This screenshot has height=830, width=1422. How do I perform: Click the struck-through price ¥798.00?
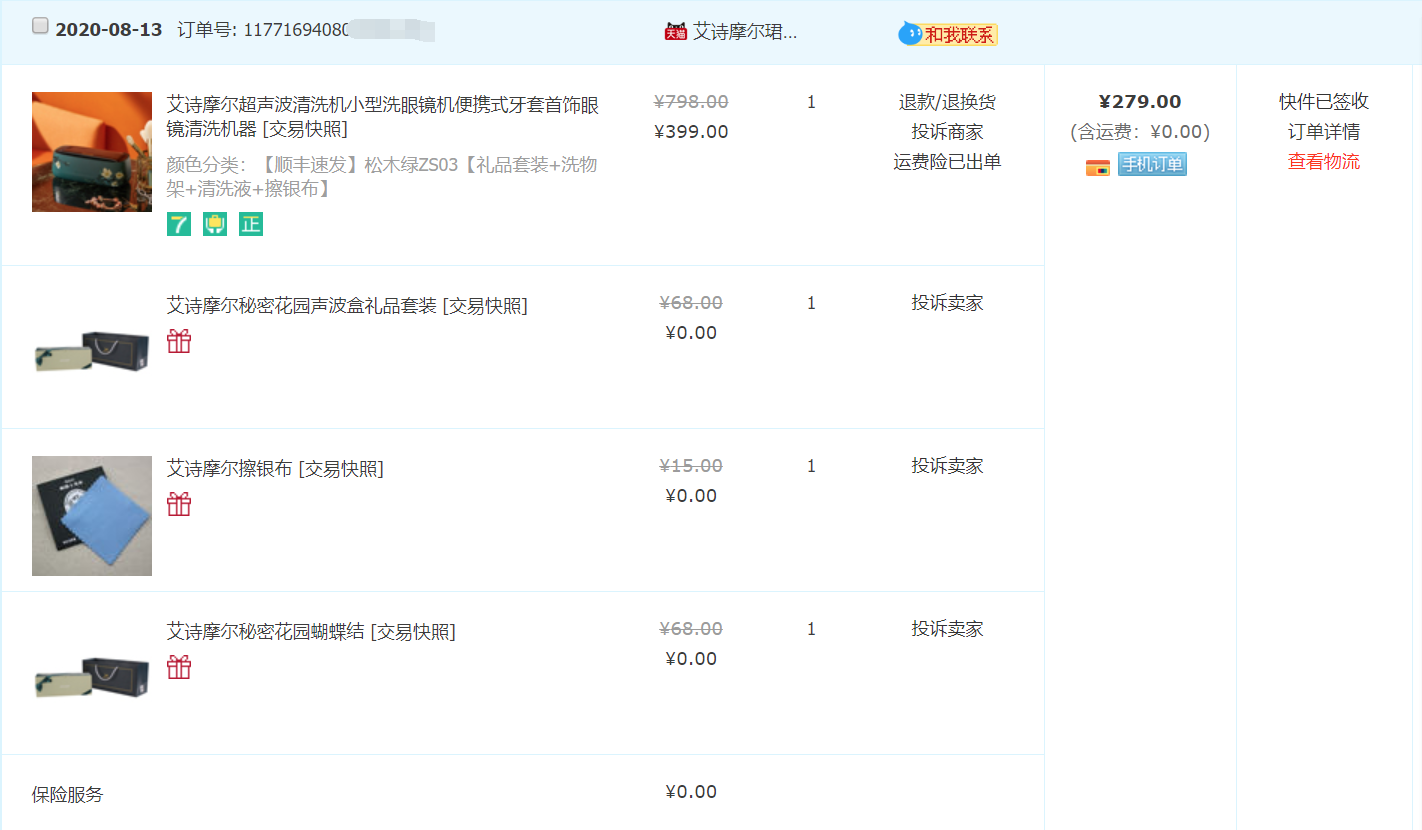coord(691,102)
